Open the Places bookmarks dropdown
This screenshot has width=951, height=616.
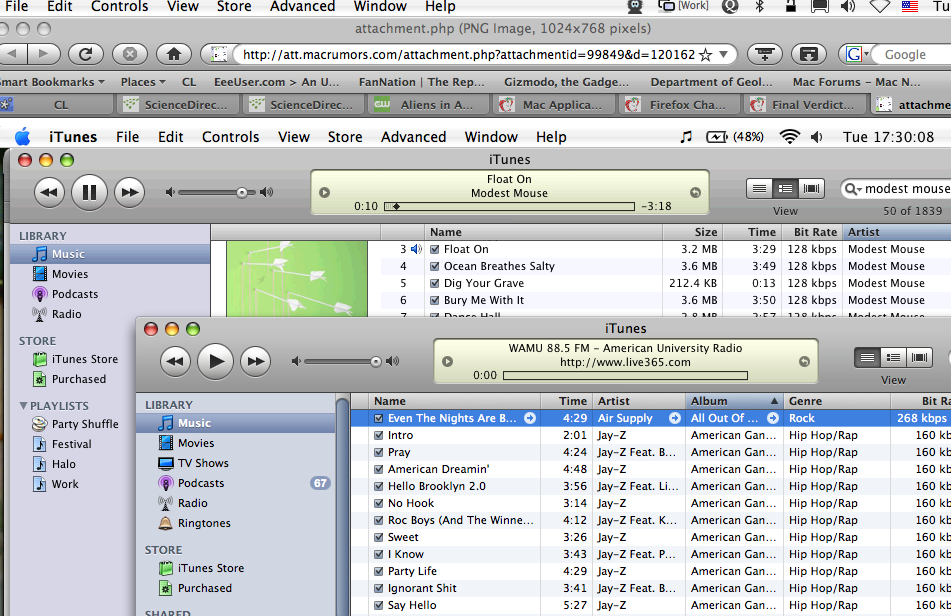(x=143, y=82)
